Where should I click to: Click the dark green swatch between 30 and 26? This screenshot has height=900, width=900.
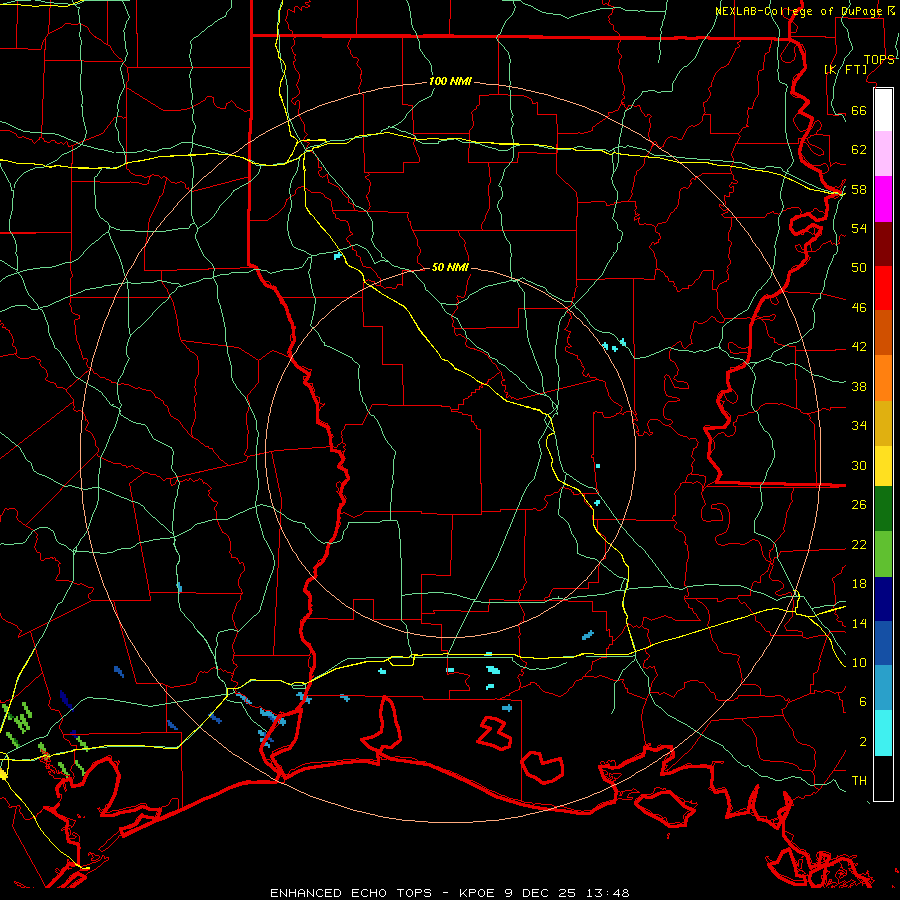pyautogui.click(x=883, y=509)
